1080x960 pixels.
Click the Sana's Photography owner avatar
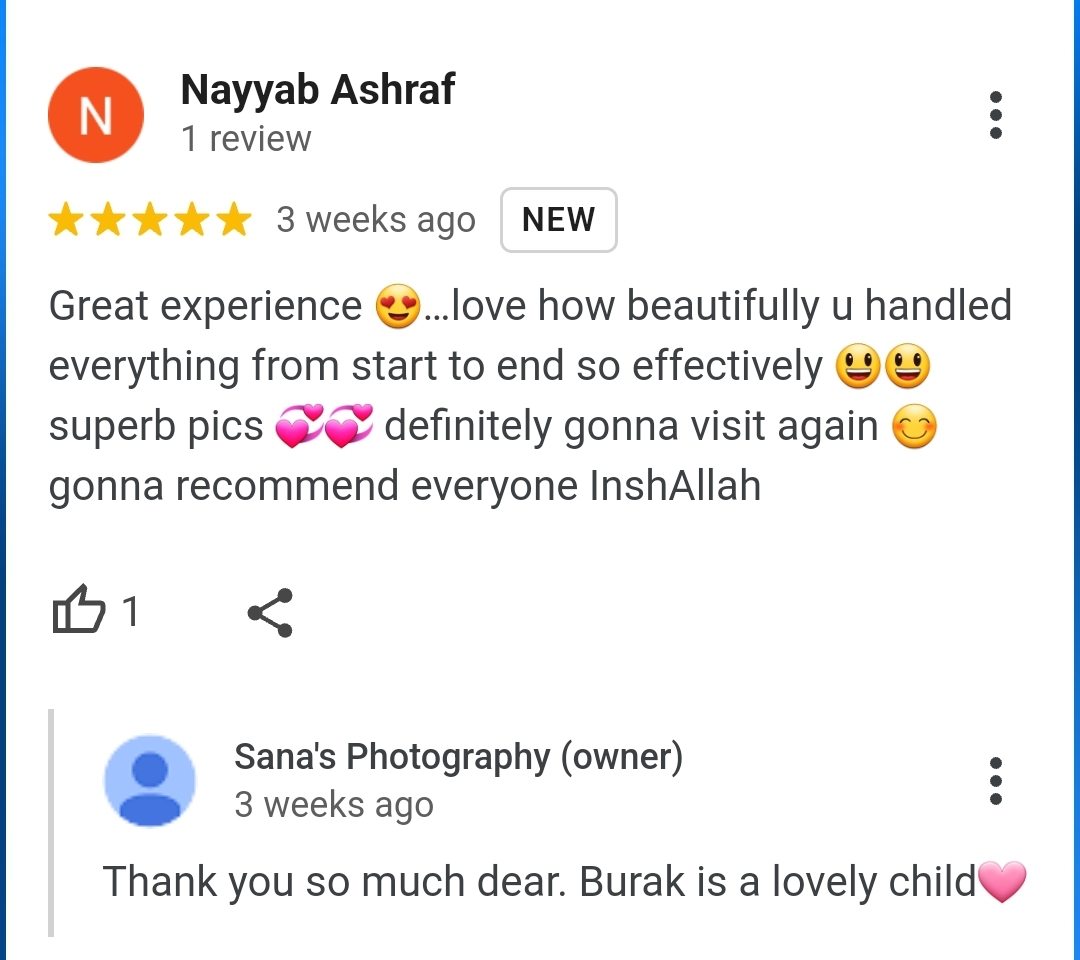click(149, 781)
